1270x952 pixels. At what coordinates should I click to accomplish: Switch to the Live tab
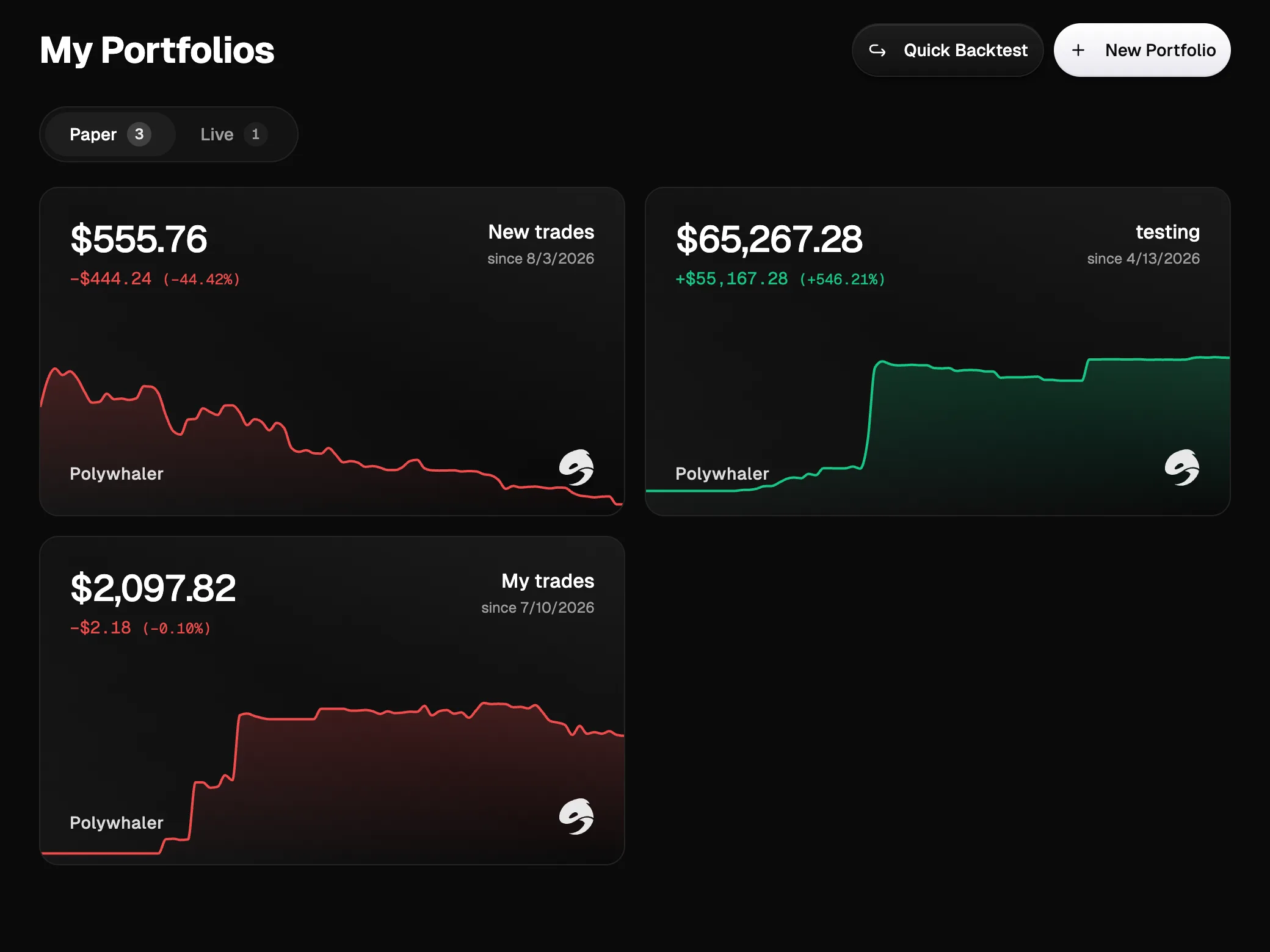click(233, 134)
